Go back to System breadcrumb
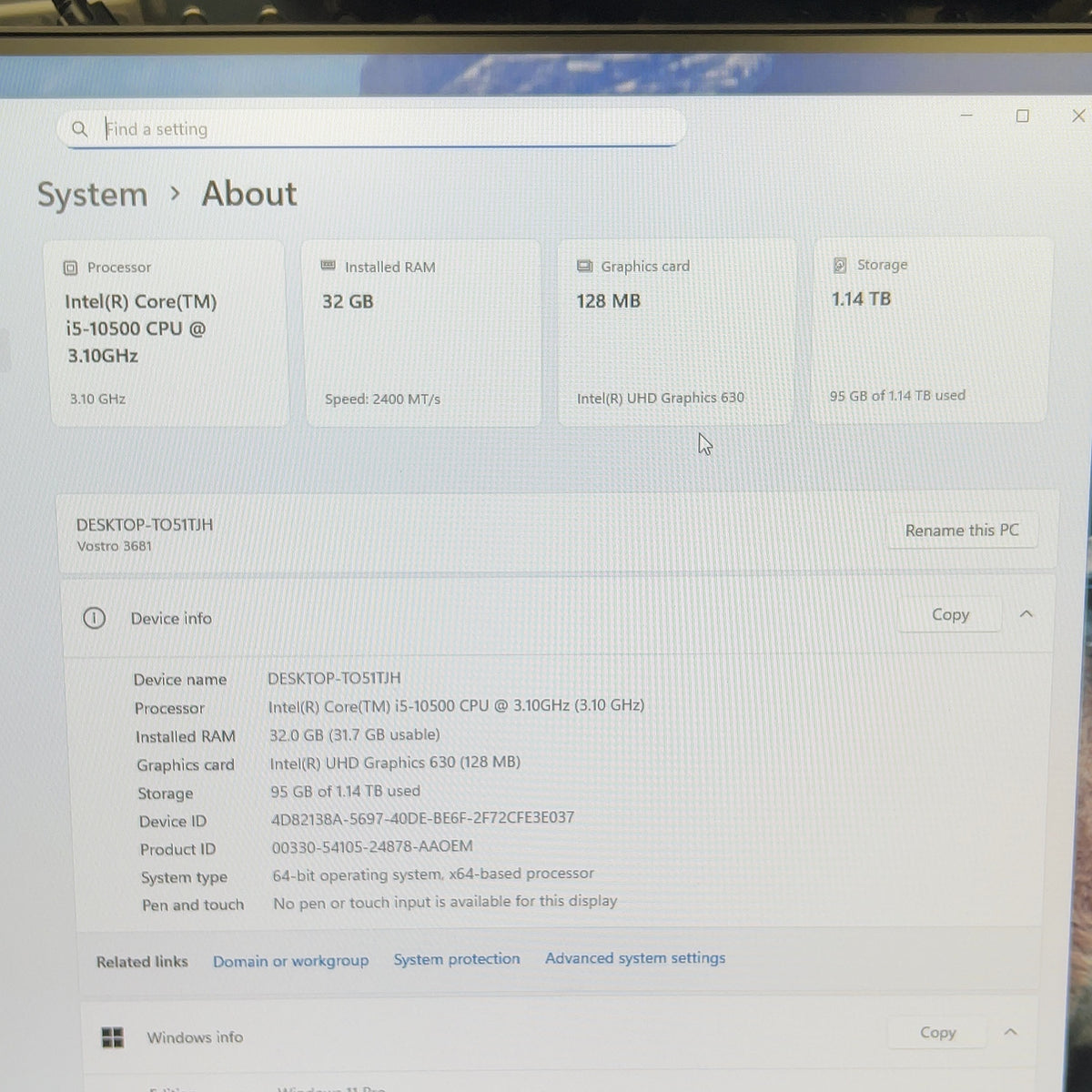Image resolution: width=1092 pixels, height=1092 pixels. click(x=92, y=195)
